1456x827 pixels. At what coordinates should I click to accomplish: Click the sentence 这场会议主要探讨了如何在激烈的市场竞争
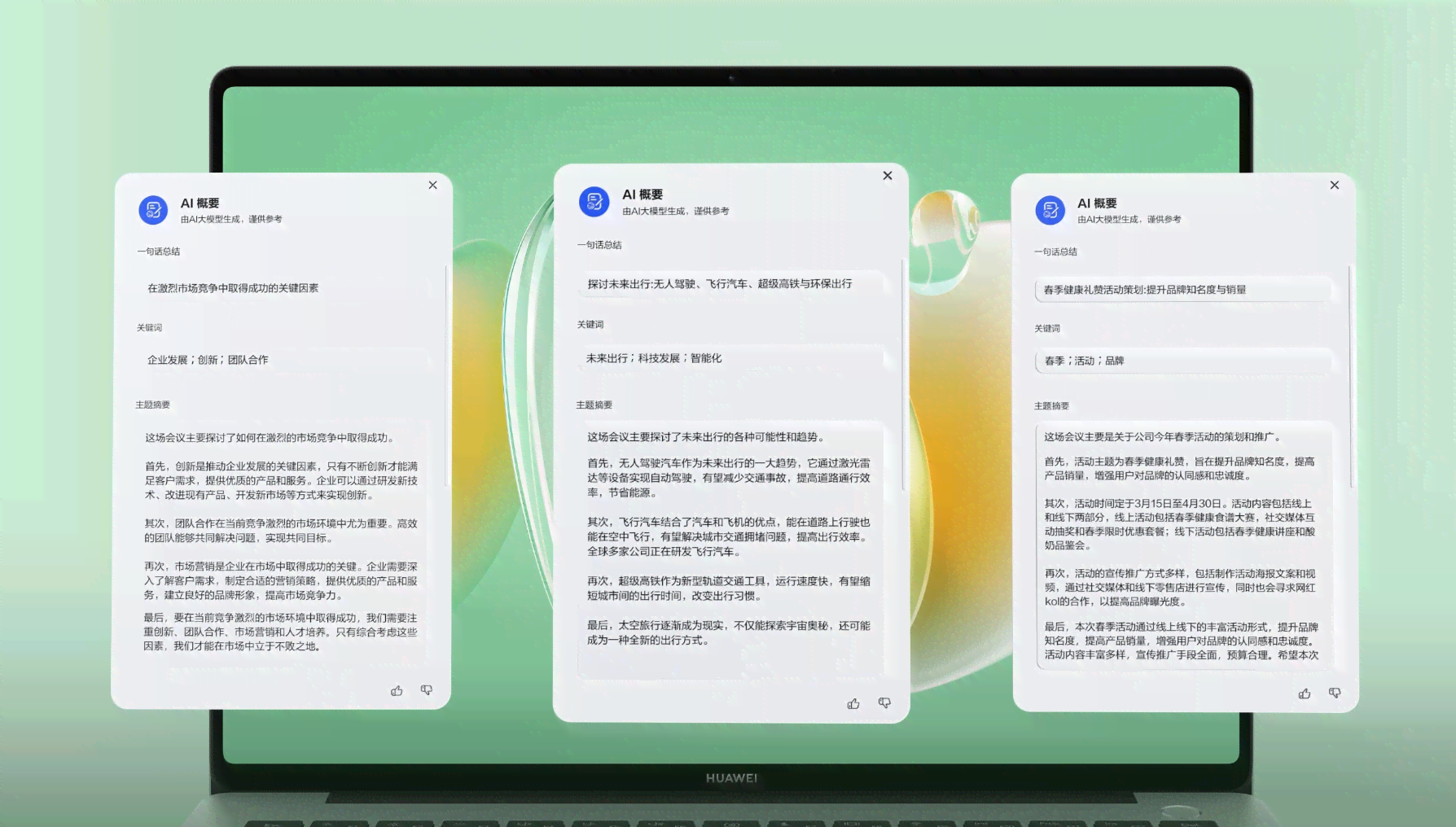pos(270,438)
